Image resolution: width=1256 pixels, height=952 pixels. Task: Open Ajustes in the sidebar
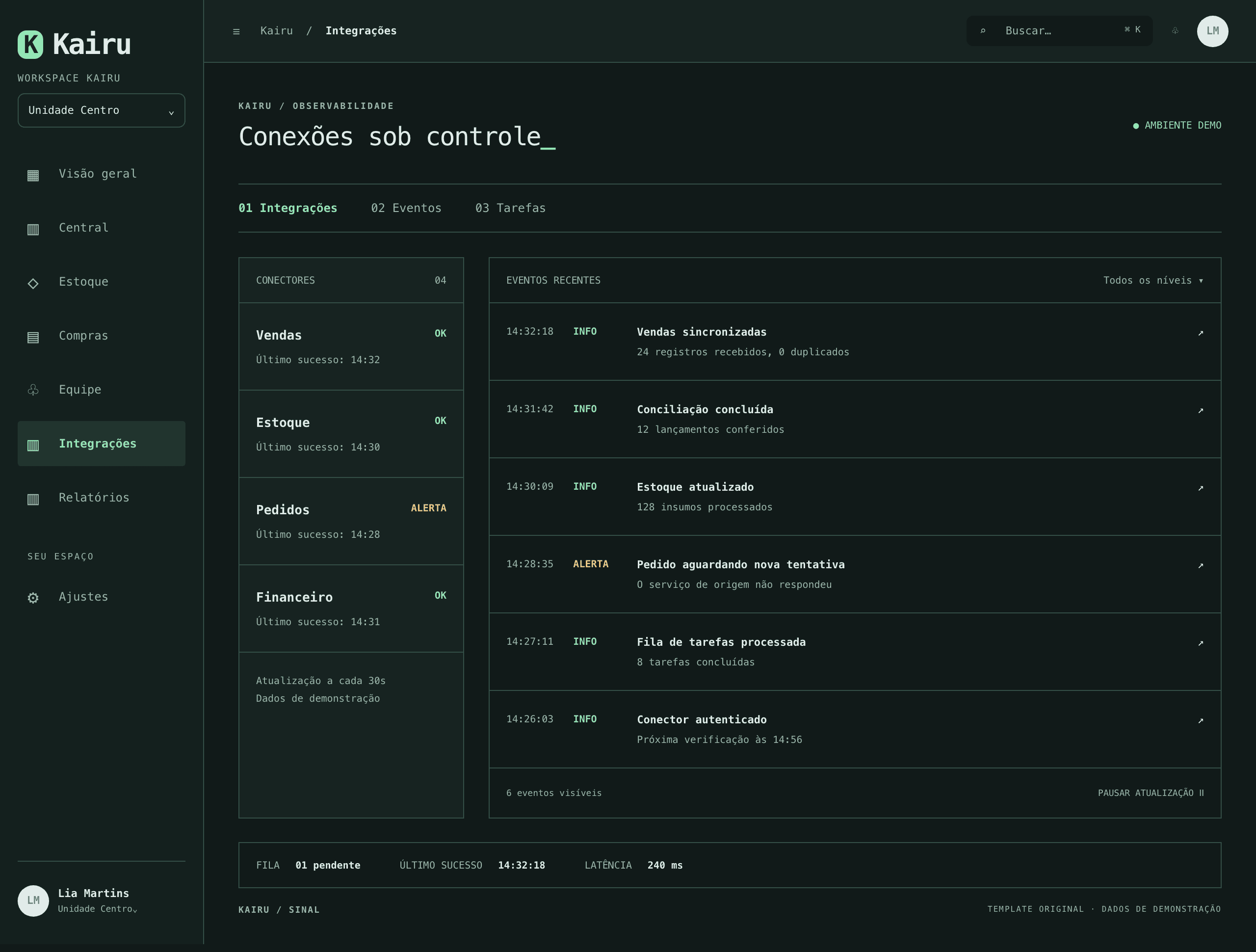point(101,597)
